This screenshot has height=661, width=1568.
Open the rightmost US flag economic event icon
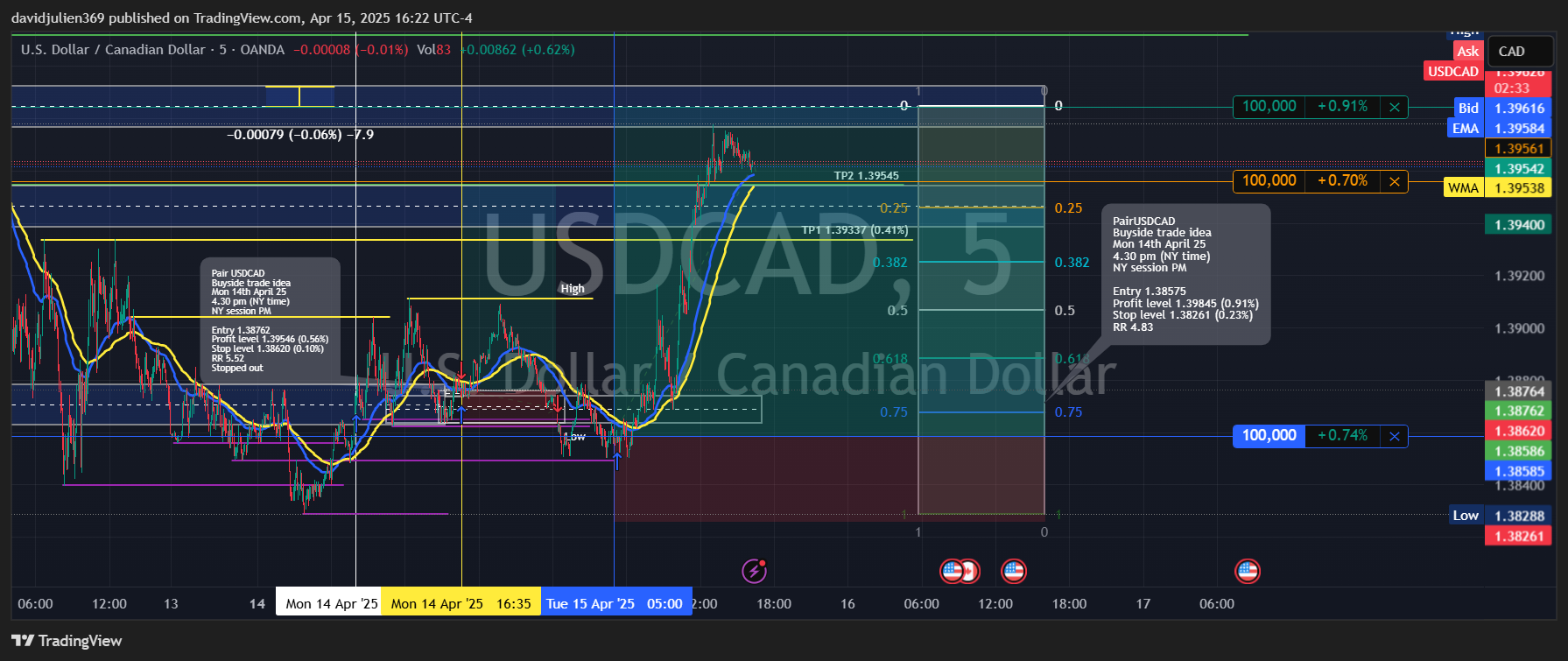(1248, 572)
